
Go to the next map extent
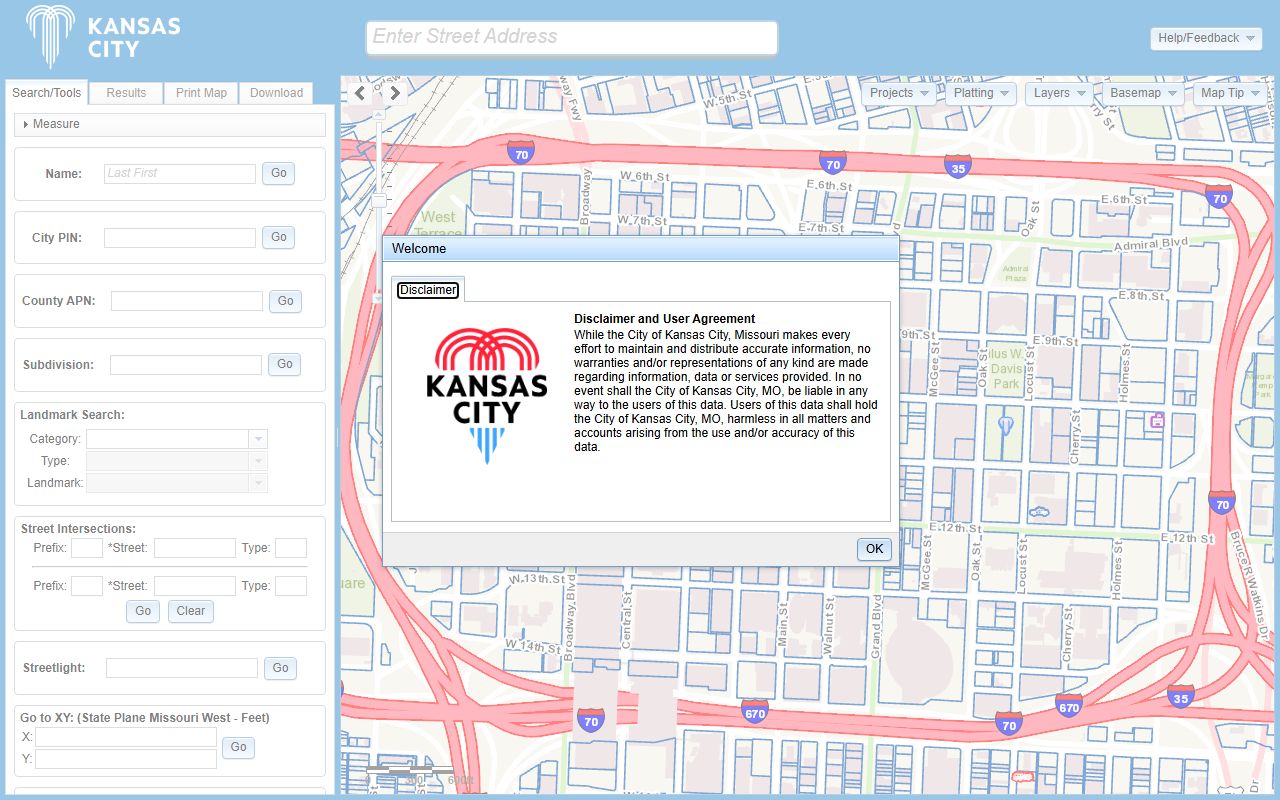coord(395,93)
